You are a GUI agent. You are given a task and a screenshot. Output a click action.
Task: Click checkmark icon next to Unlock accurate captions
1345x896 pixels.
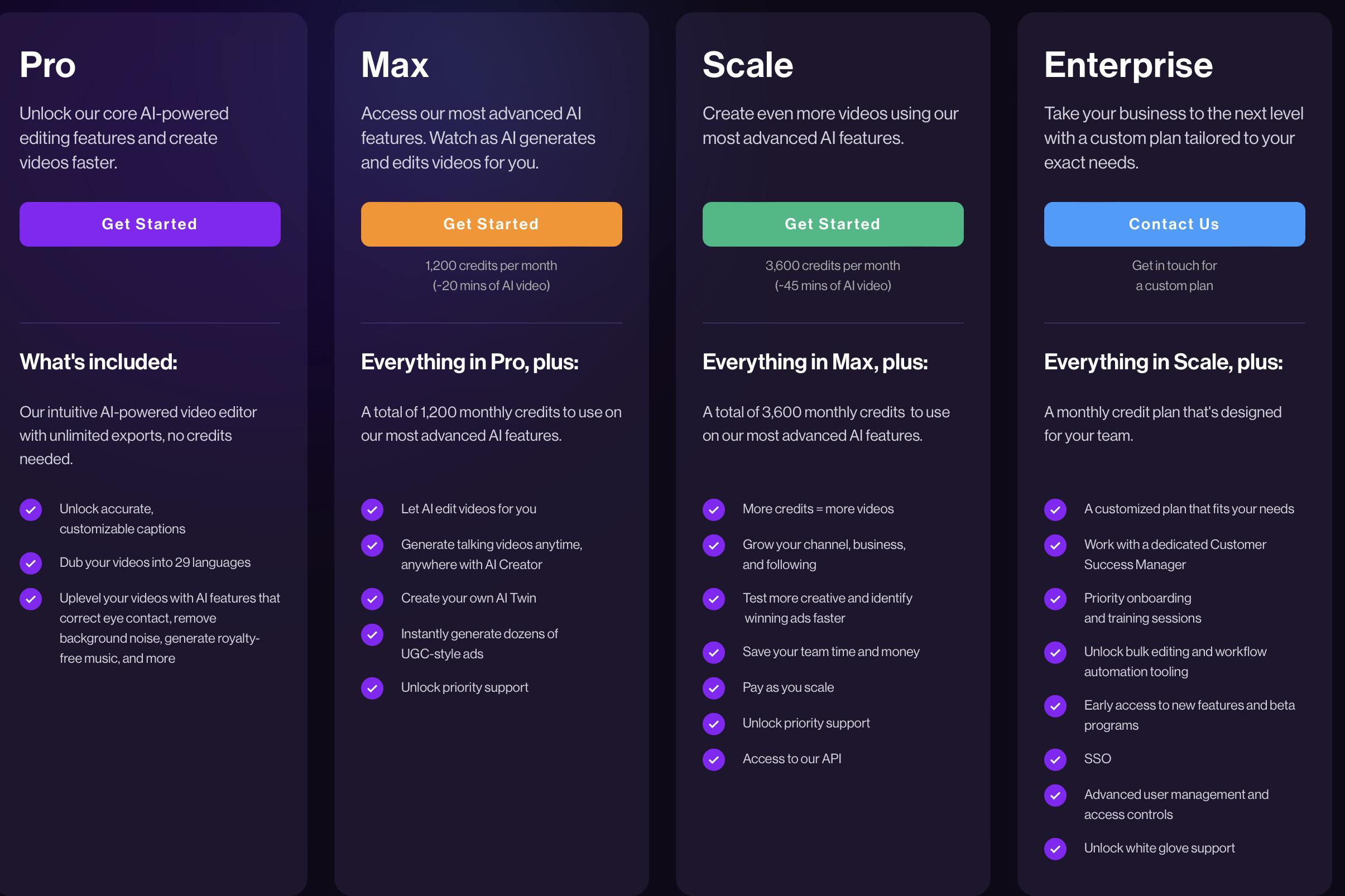(x=31, y=509)
